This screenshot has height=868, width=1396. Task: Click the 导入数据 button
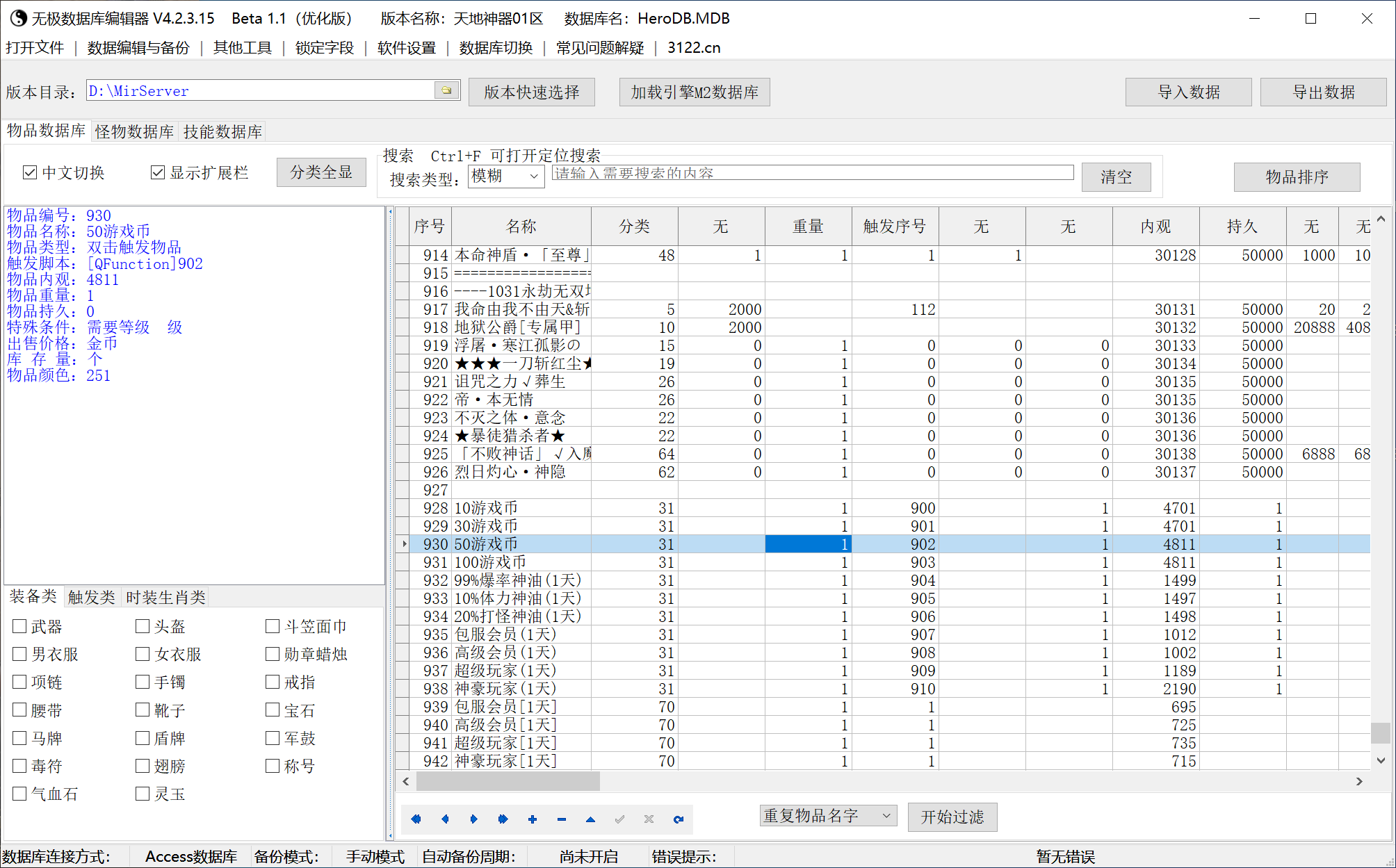point(1189,92)
